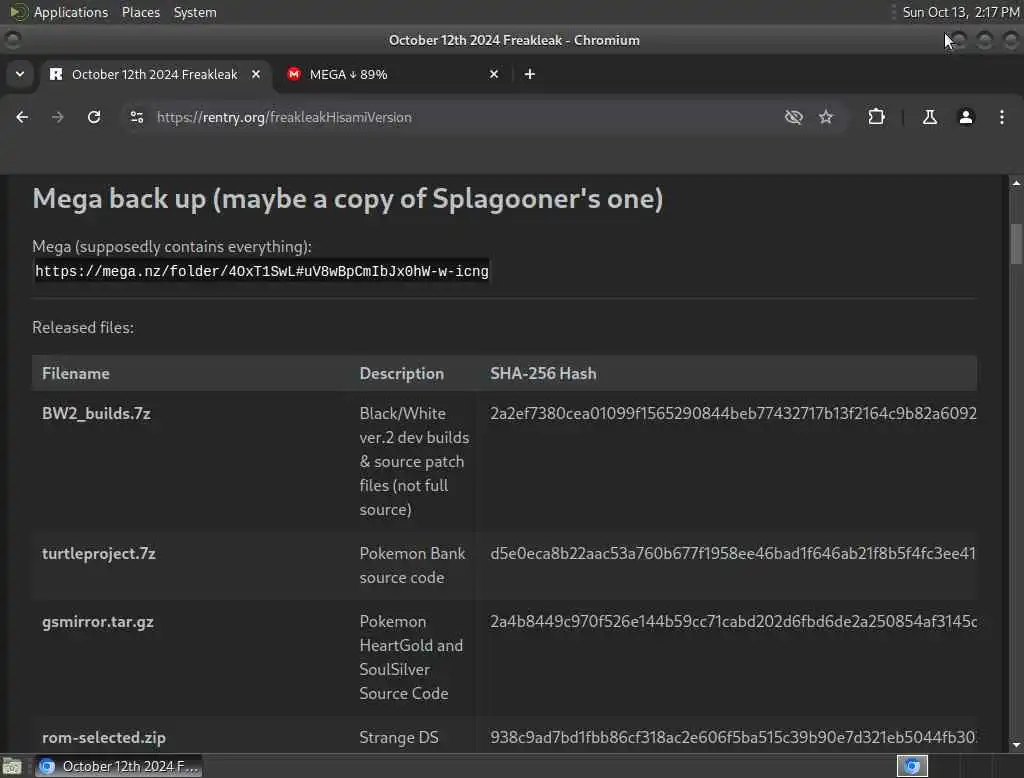Click the hash starting with d5e0eca8b22a

click(733, 554)
